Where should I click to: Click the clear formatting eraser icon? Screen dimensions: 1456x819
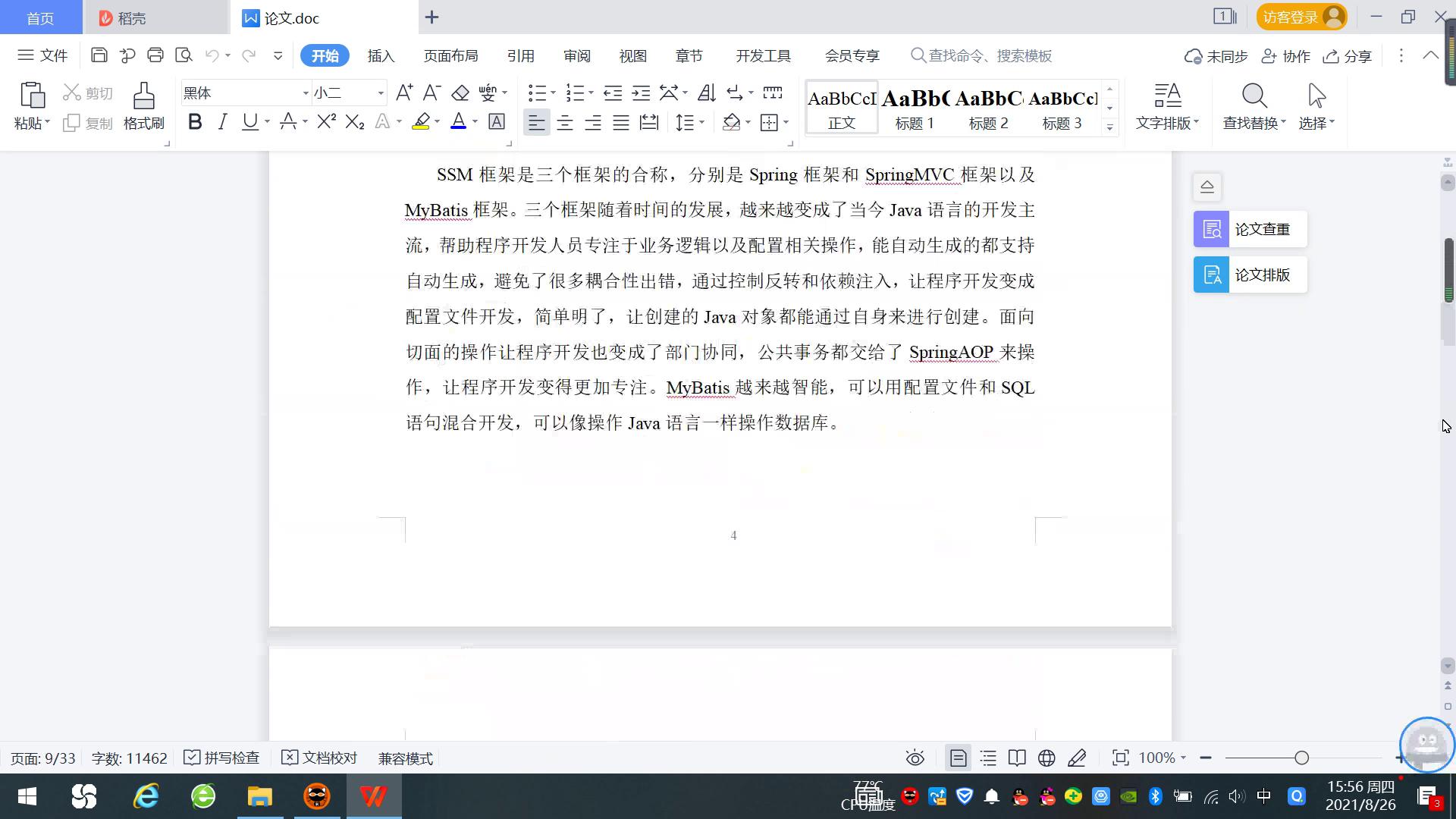click(x=460, y=93)
